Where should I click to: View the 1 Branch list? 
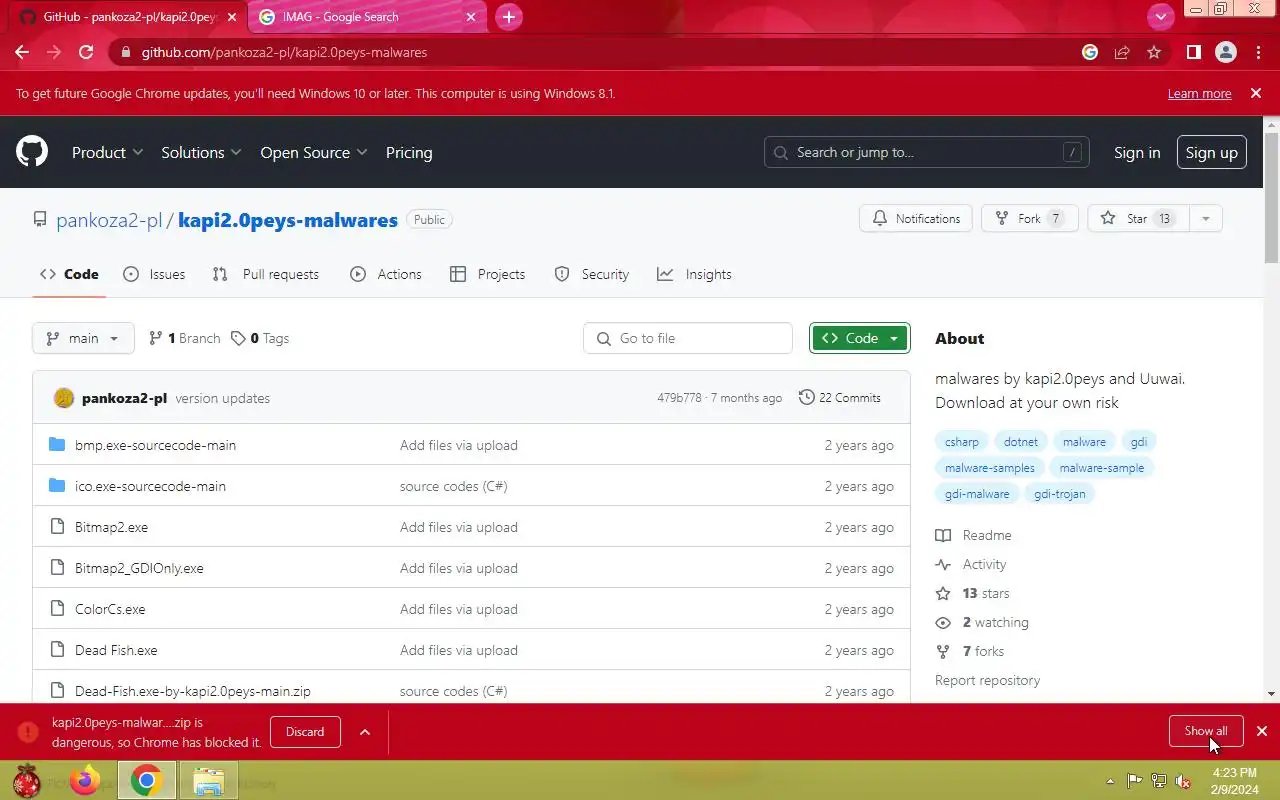pyautogui.click(x=184, y=338)
